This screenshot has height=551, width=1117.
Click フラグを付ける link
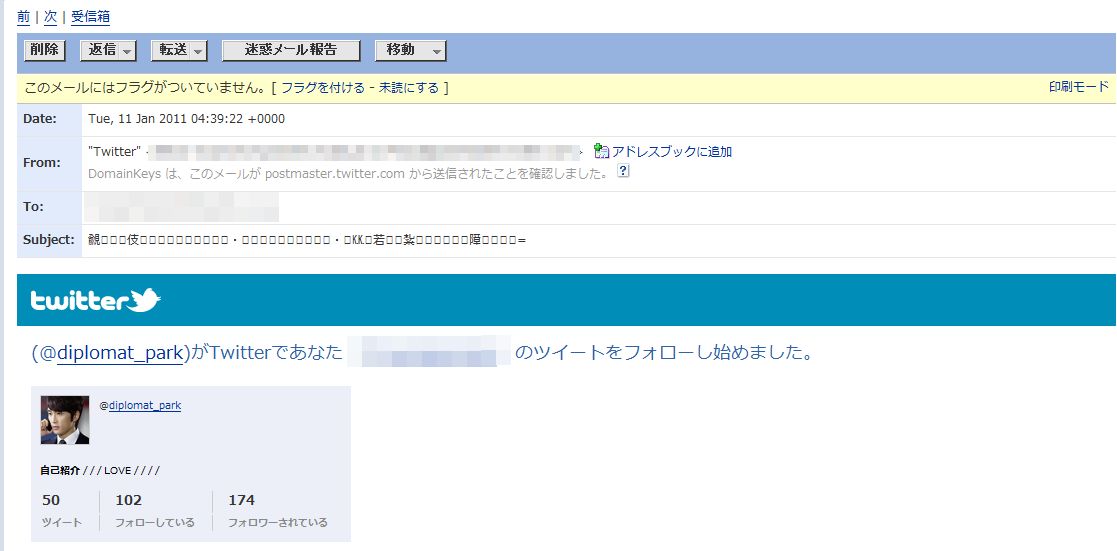tap(323, 88)
